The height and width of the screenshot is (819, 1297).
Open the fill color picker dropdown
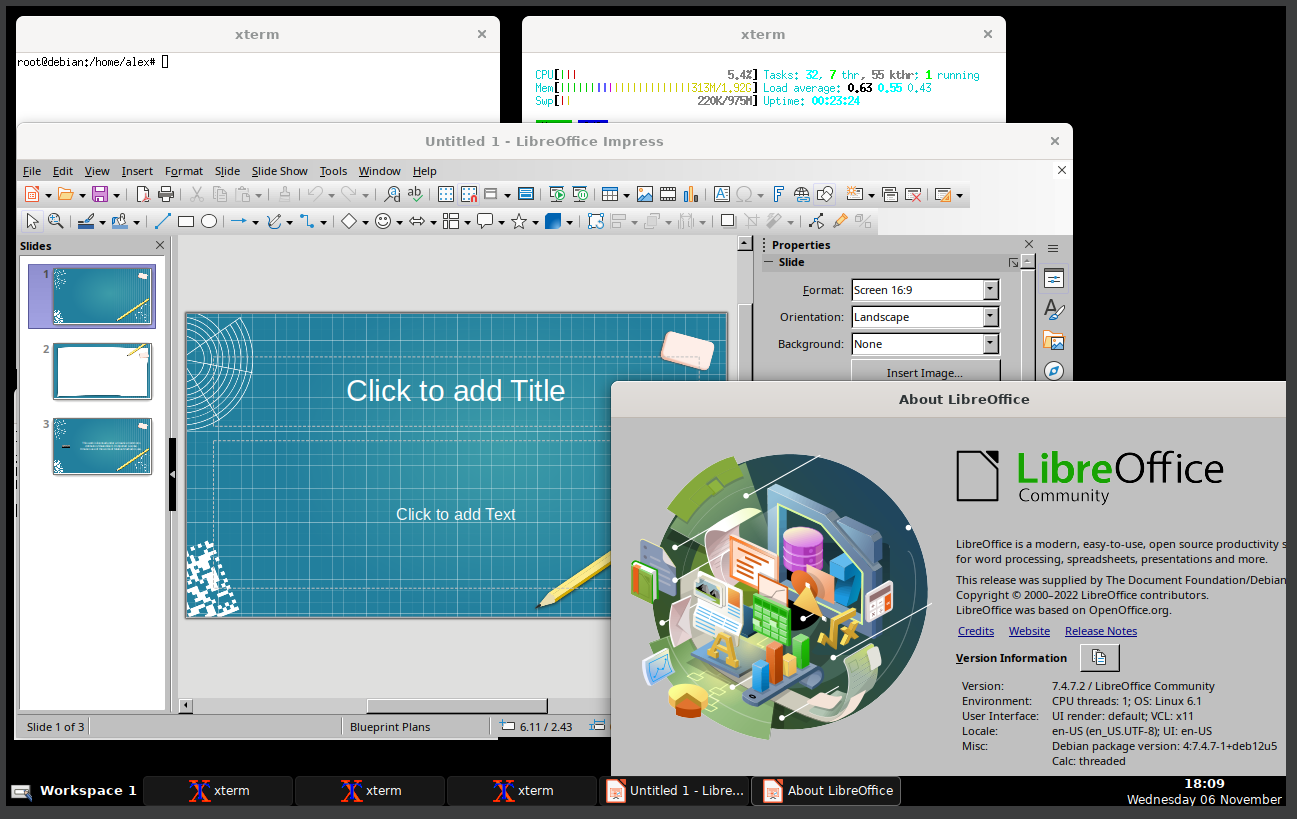(x=137, y=221)
